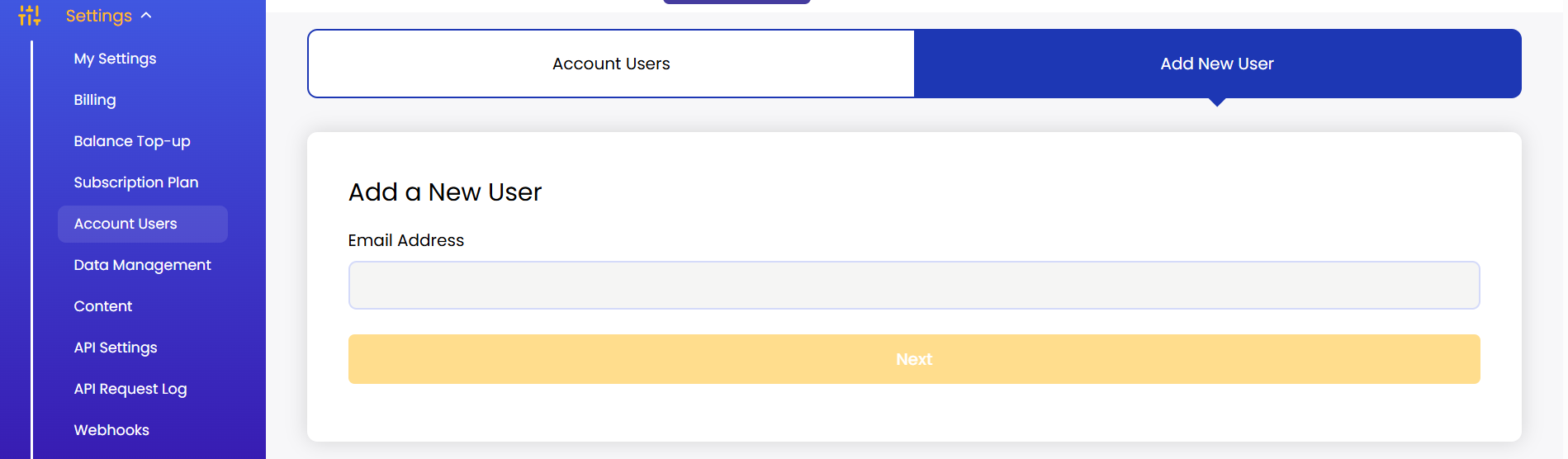Focus the Email Address input field
This screenshot has height=459, width=1568.
click(914, 286)
